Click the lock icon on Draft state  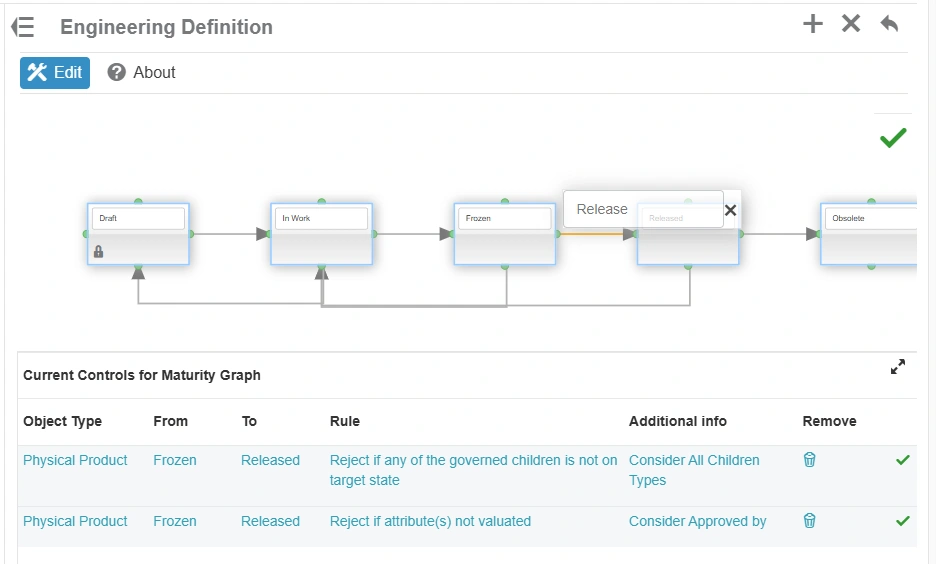coord(98,251)
